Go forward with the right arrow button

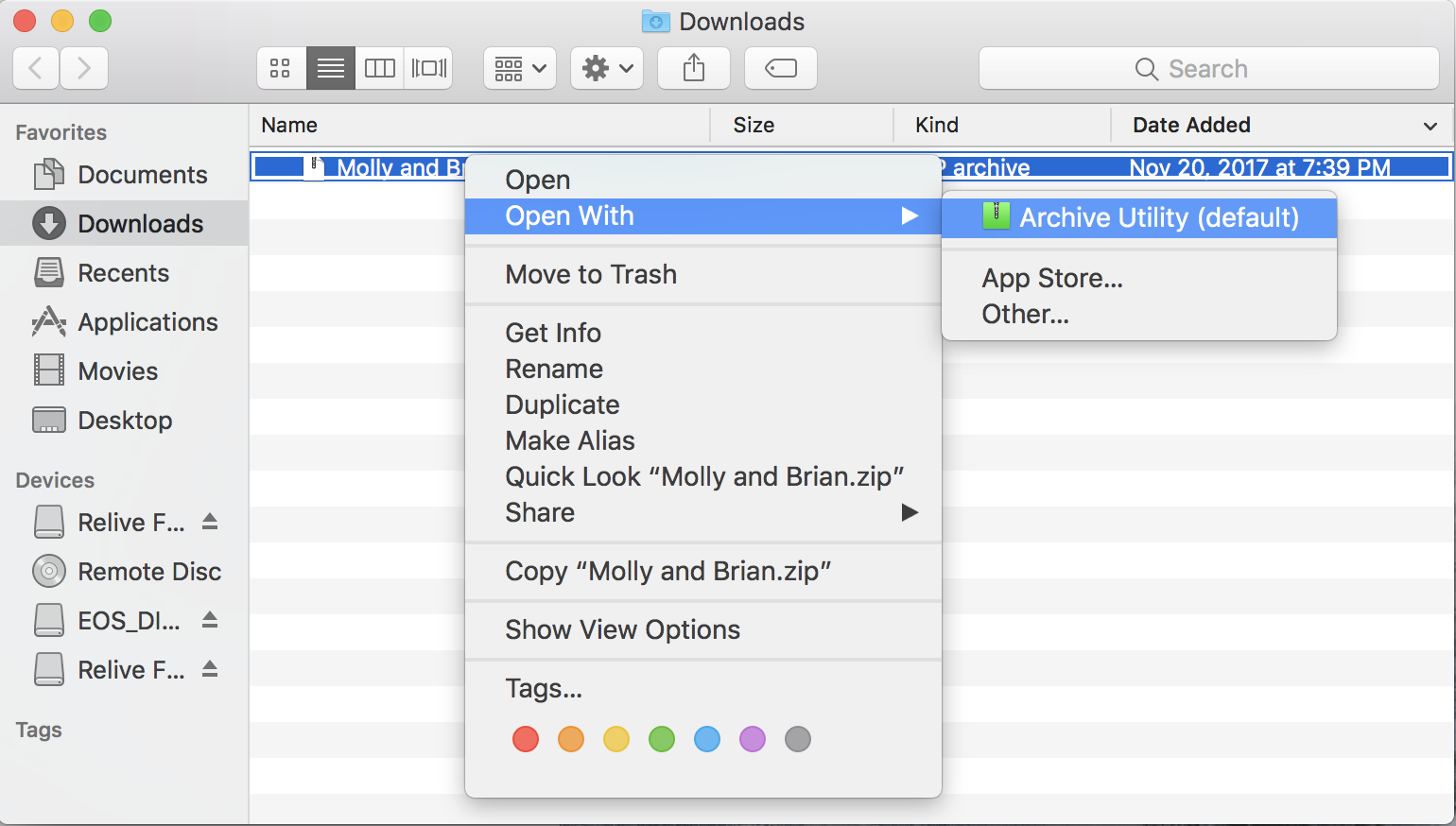(84, 68)
